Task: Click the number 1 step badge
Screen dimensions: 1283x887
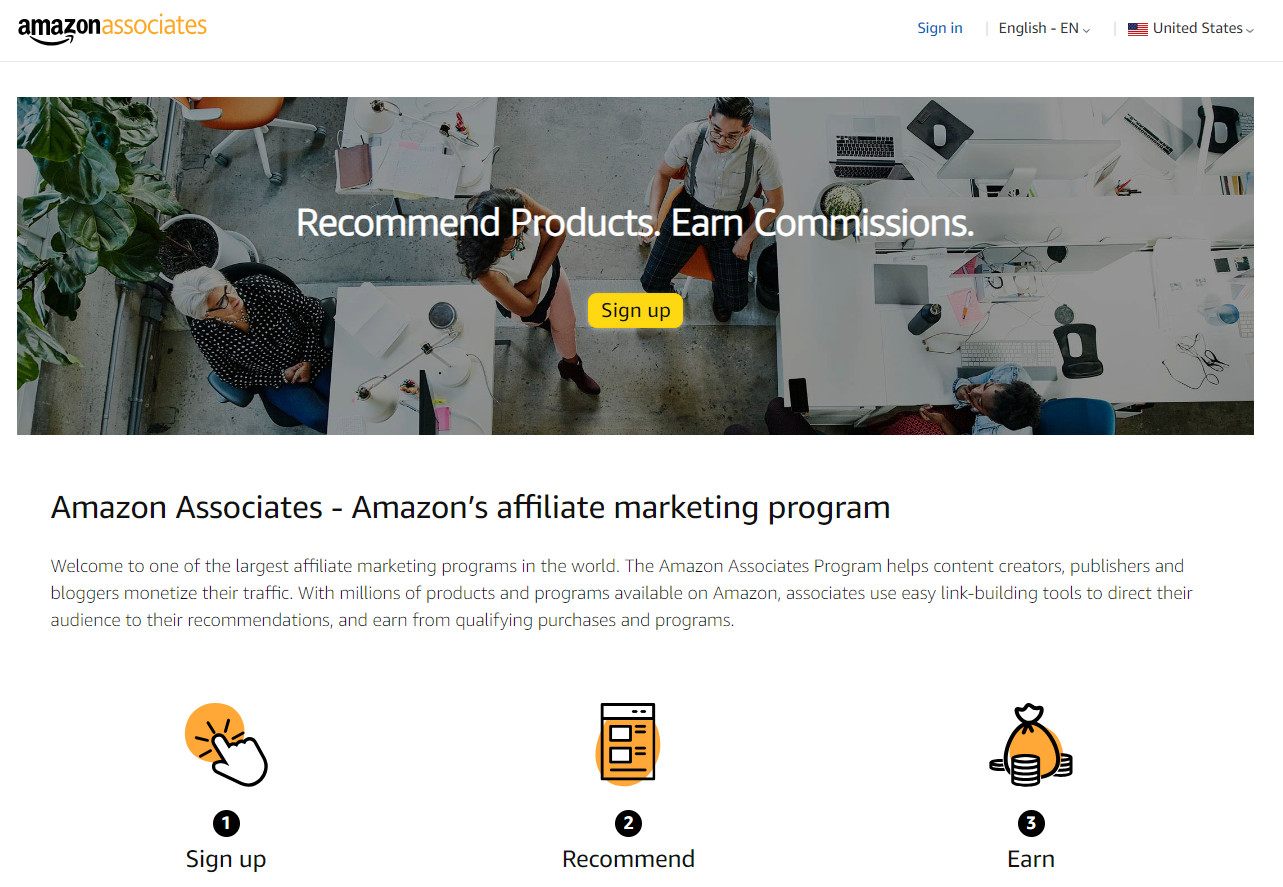Action: coord(226,823)
